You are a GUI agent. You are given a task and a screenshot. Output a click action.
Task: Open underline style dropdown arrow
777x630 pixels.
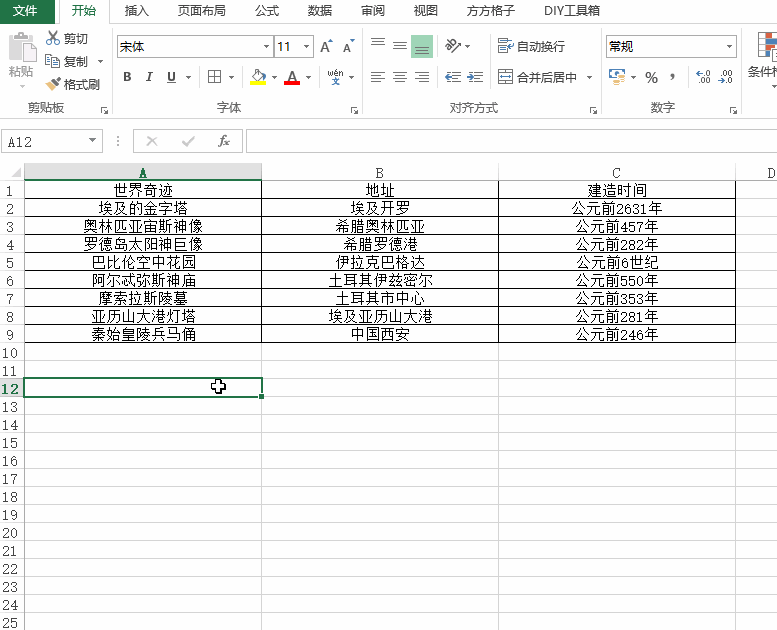(188, 77)
